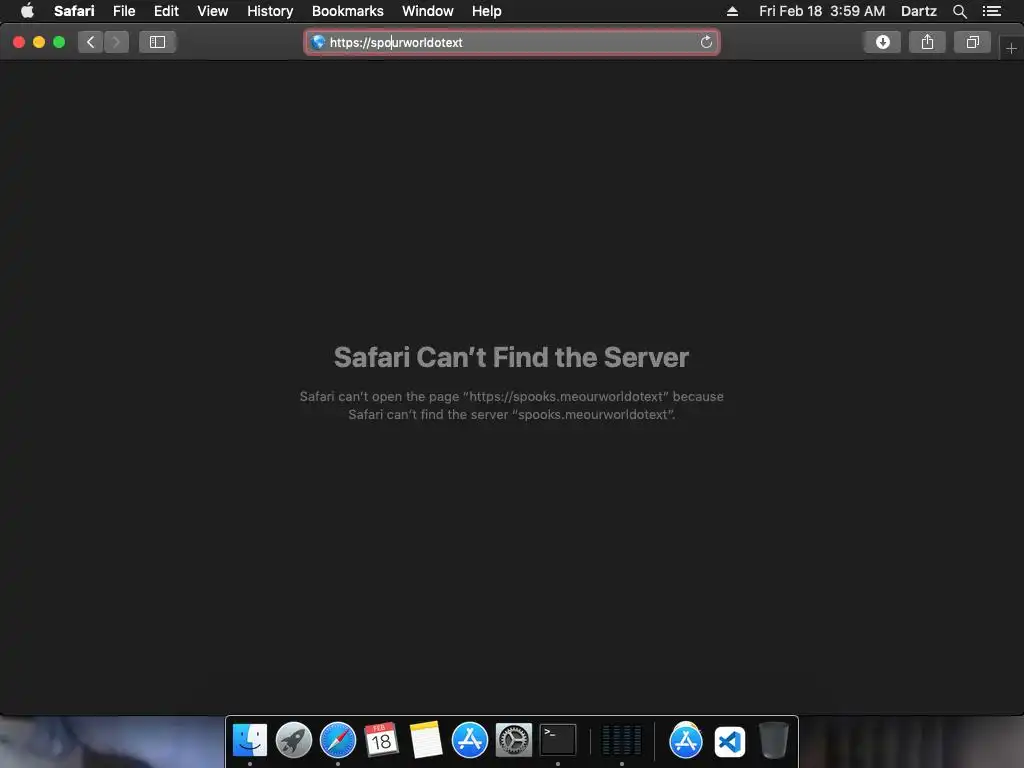
Task: Open the Help menu
Action: point(487,11)
